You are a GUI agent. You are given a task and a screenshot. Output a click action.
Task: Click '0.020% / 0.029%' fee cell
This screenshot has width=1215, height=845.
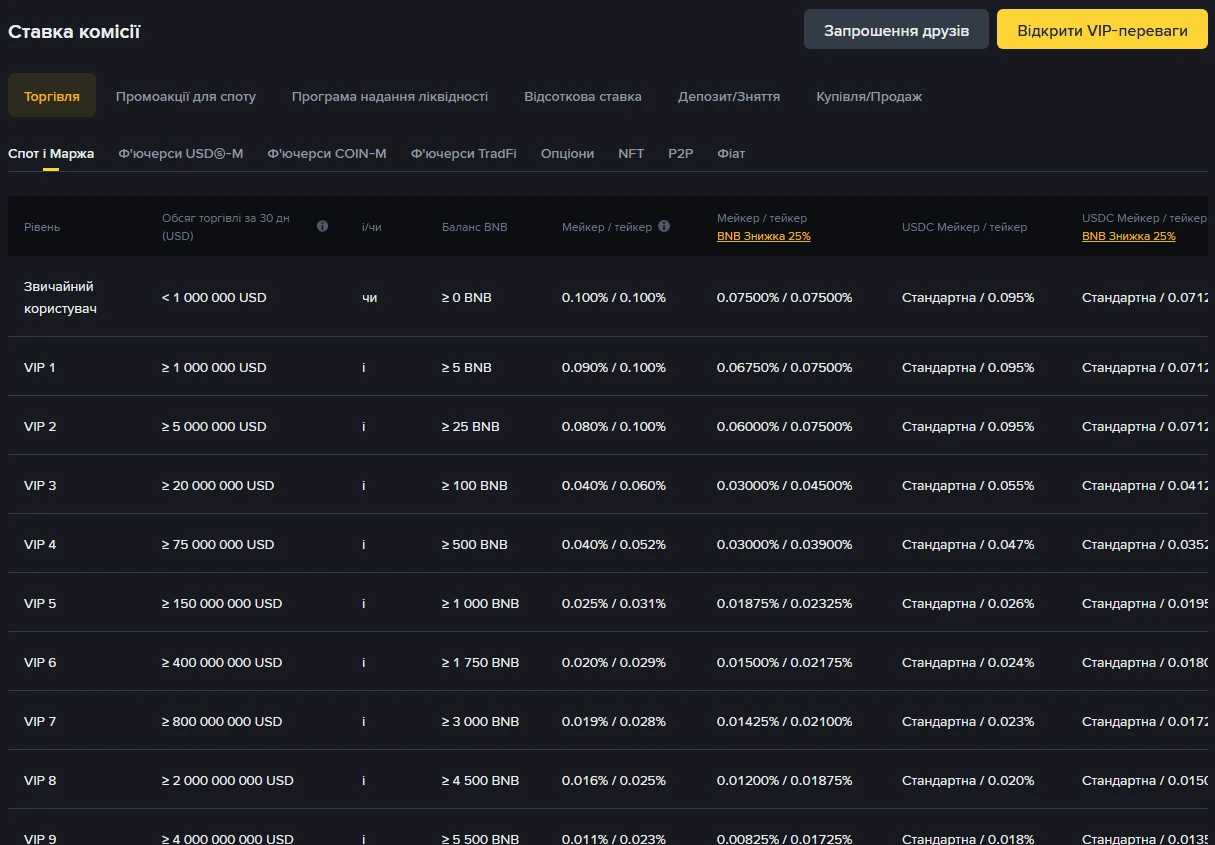tap(614, 662)
